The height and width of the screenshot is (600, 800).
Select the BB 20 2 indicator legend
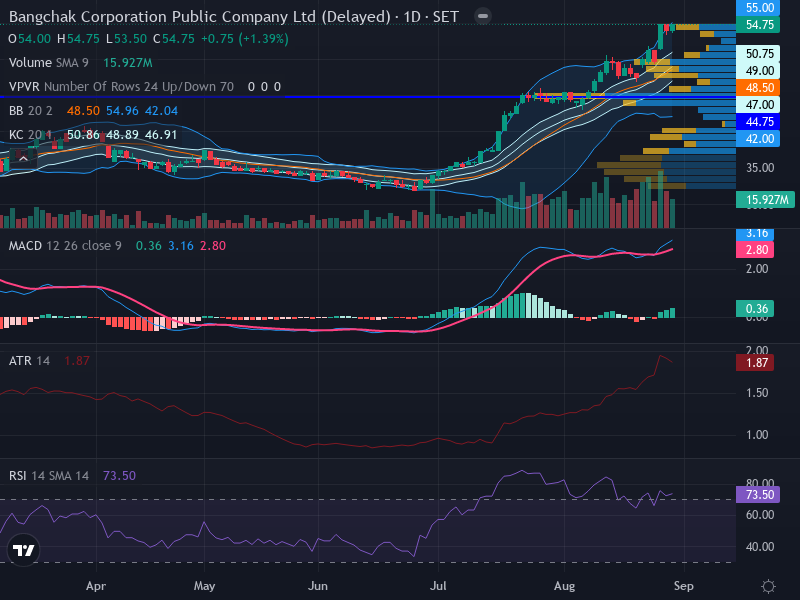click(31, 111)
